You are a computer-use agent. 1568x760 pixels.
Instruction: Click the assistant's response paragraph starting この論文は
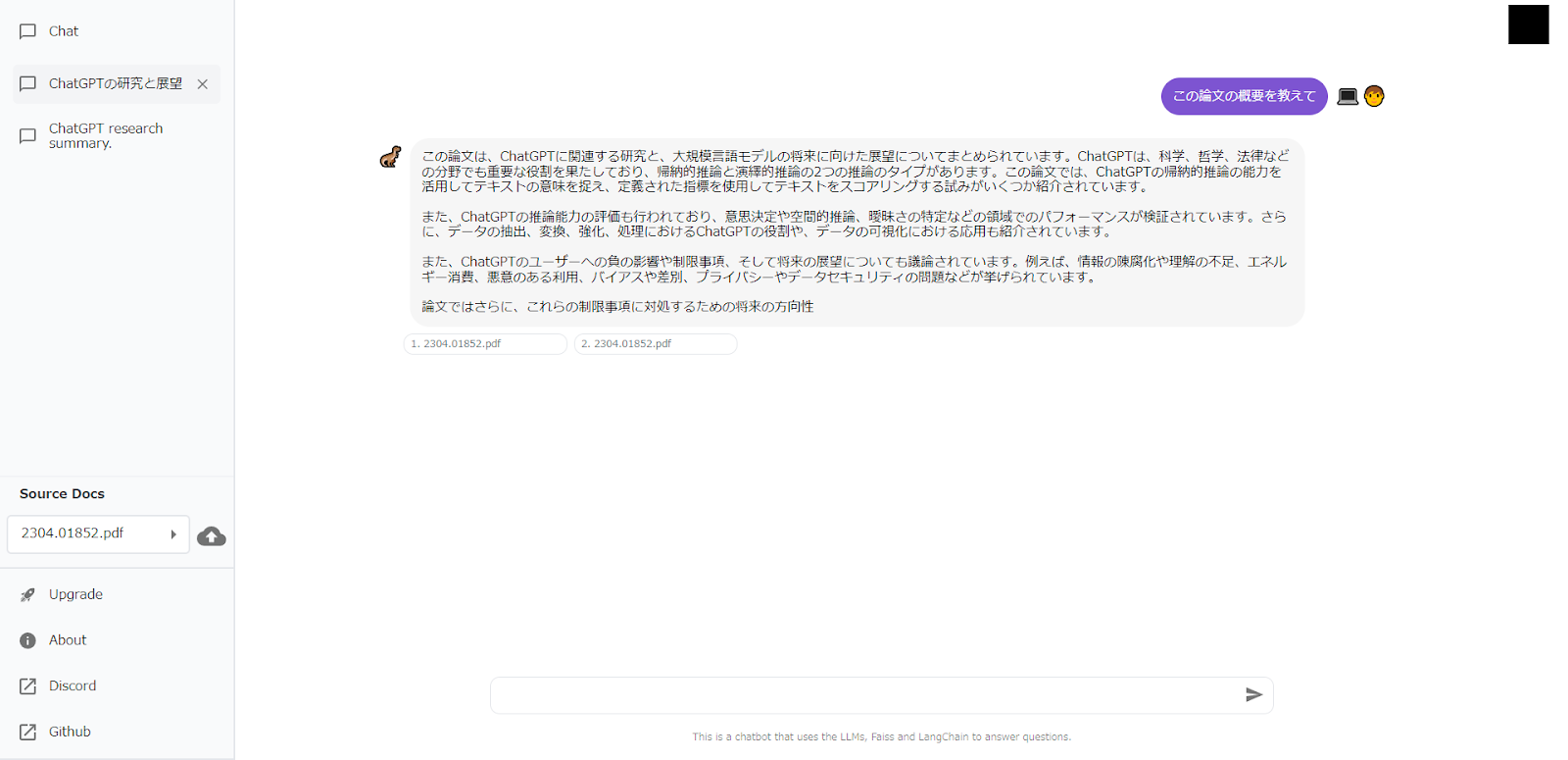(x=856, y=172)
